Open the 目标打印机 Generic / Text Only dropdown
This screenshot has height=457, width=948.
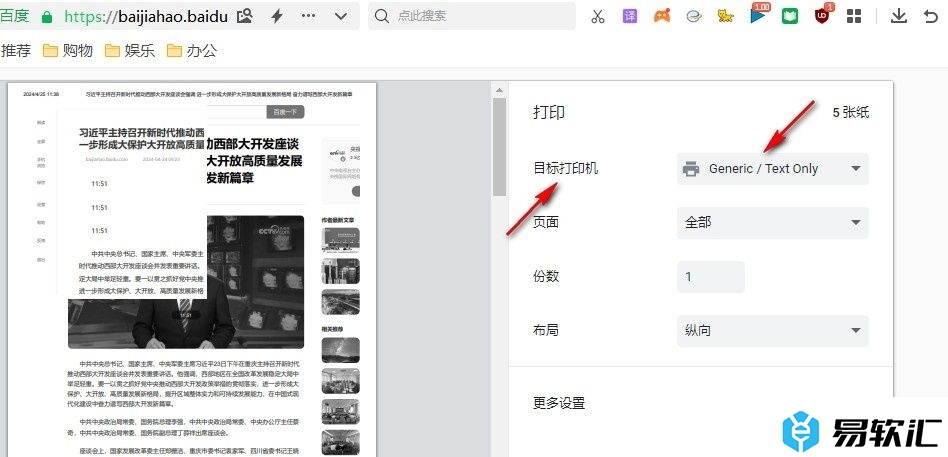click(x=773, y=169)
